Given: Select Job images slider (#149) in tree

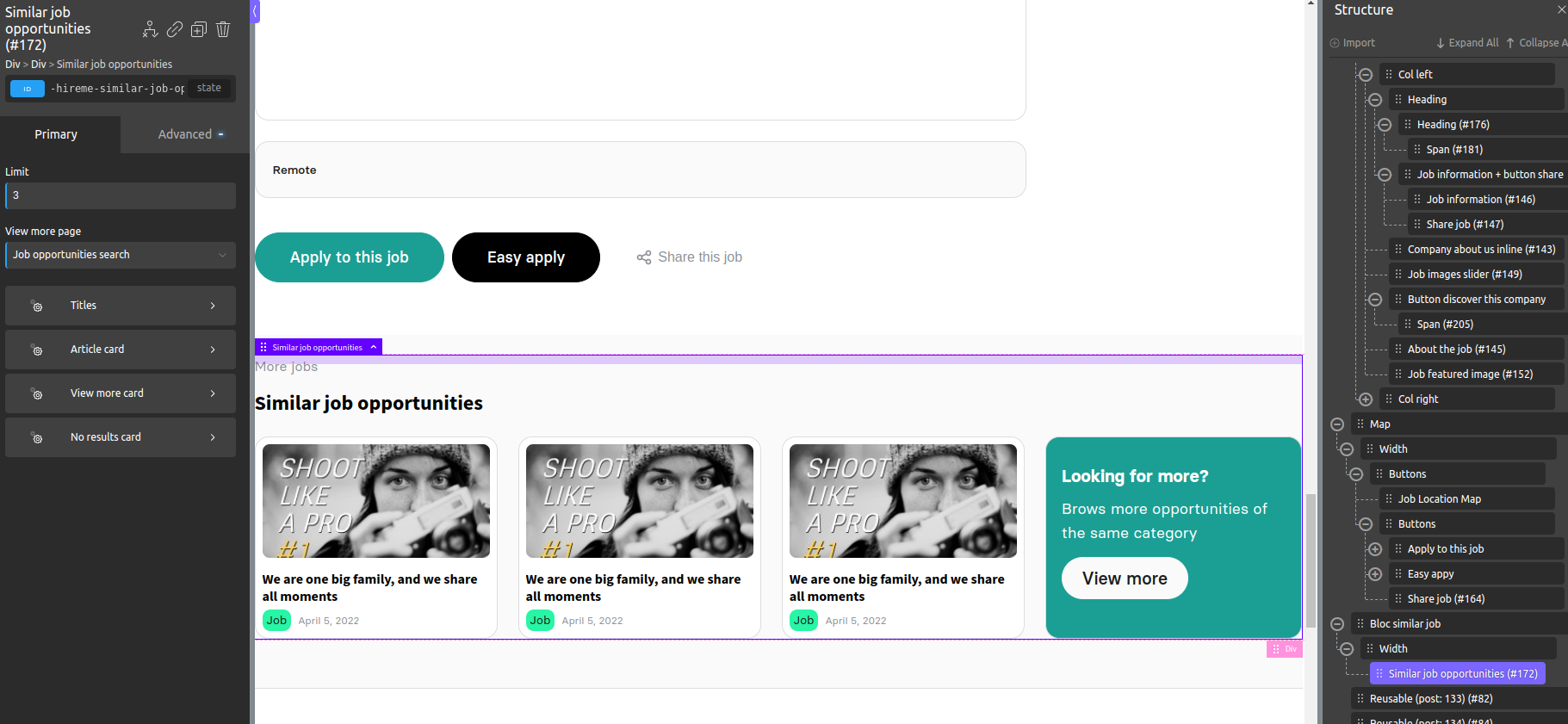Looking at the screenshot, I should [x=1465, y=275].
